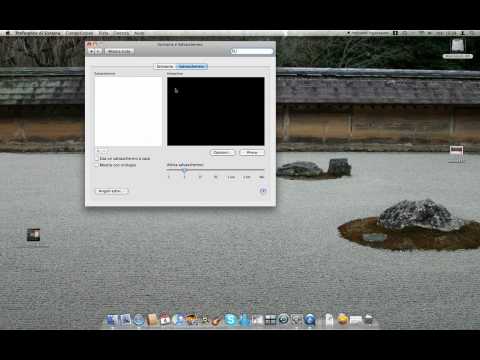The height and width of the screenshot is (360, 480).
Task: Open Spaces grid icon in Dock
Action: 270,320
